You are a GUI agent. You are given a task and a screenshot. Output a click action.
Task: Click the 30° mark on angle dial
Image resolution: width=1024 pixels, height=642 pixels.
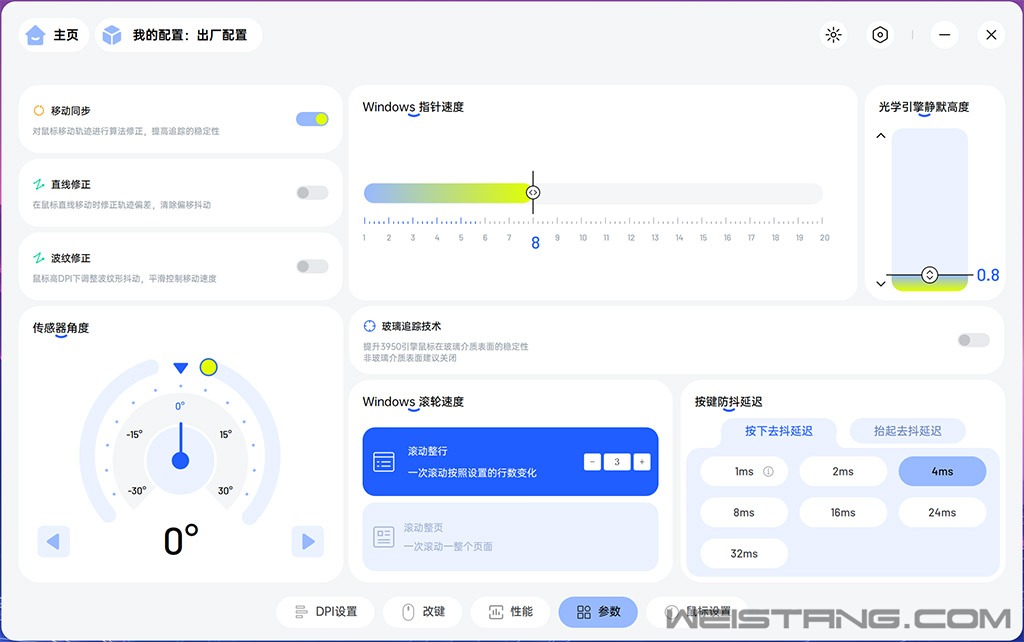[x=225, y=490]
